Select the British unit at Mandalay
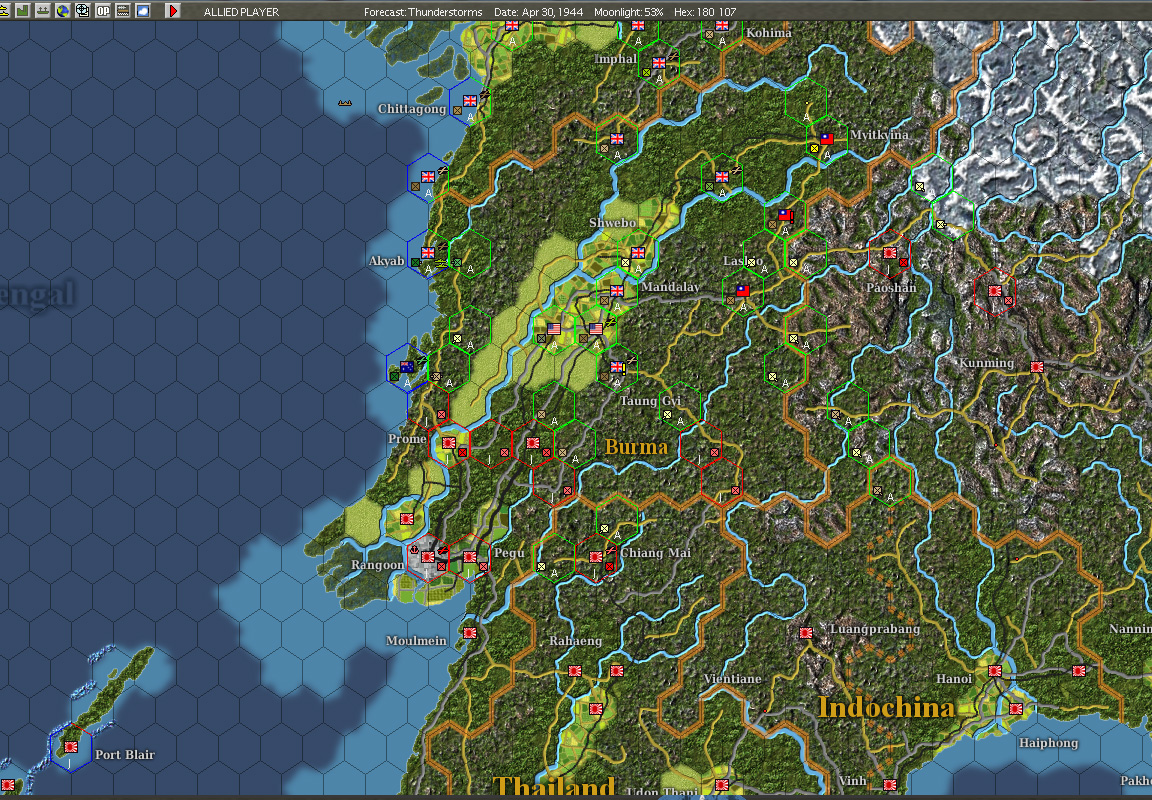The height and width of the screenshot is (800, 1152). pos(617,291)
